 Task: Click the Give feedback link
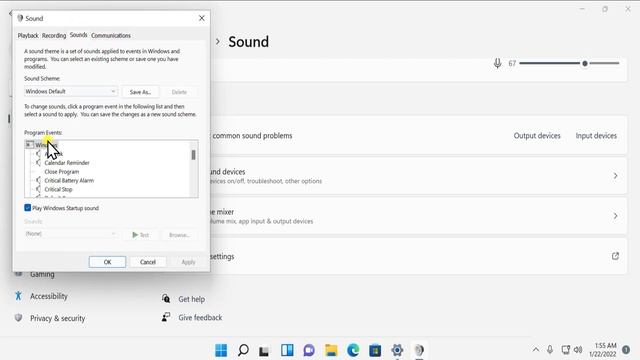[x=200, y=318]
